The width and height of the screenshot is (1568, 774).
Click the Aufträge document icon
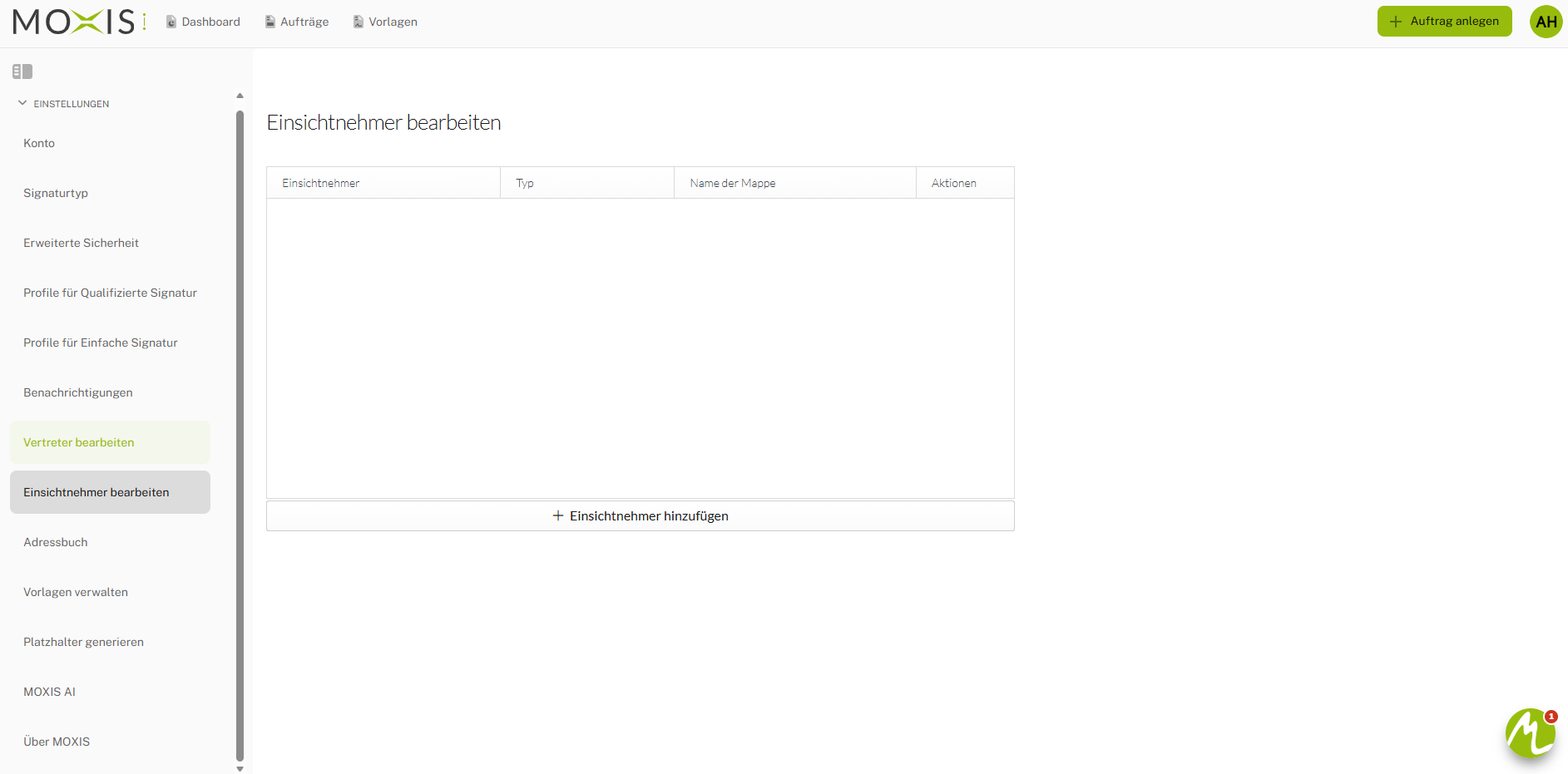click(x=270, y=22)
